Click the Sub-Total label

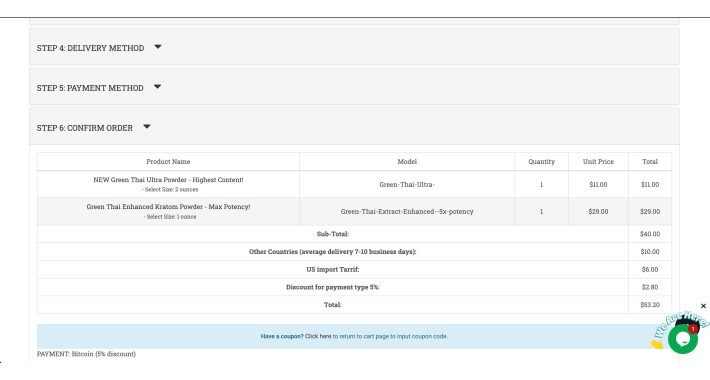(x=332, y=234)
